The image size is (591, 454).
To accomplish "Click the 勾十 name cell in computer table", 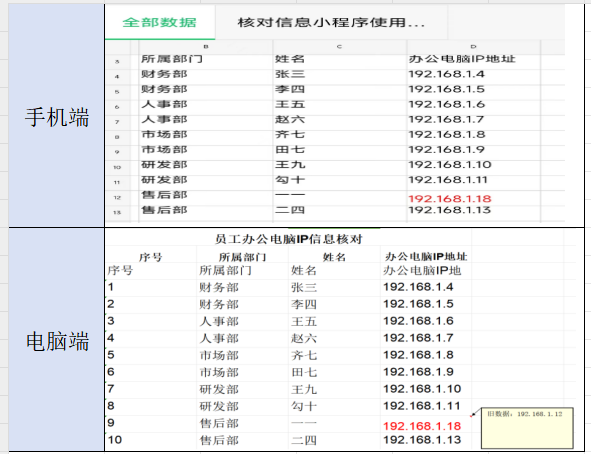I will [304, 406].
